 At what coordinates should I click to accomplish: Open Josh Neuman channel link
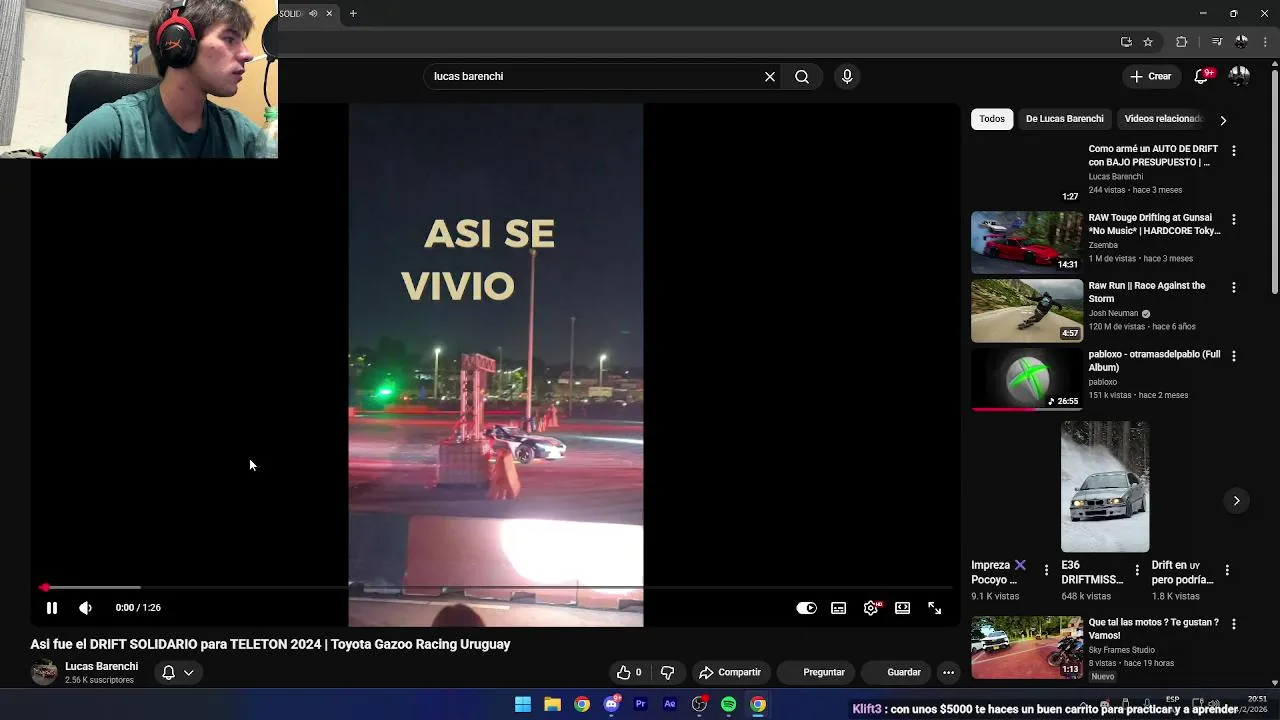(x=1113, y=313)
